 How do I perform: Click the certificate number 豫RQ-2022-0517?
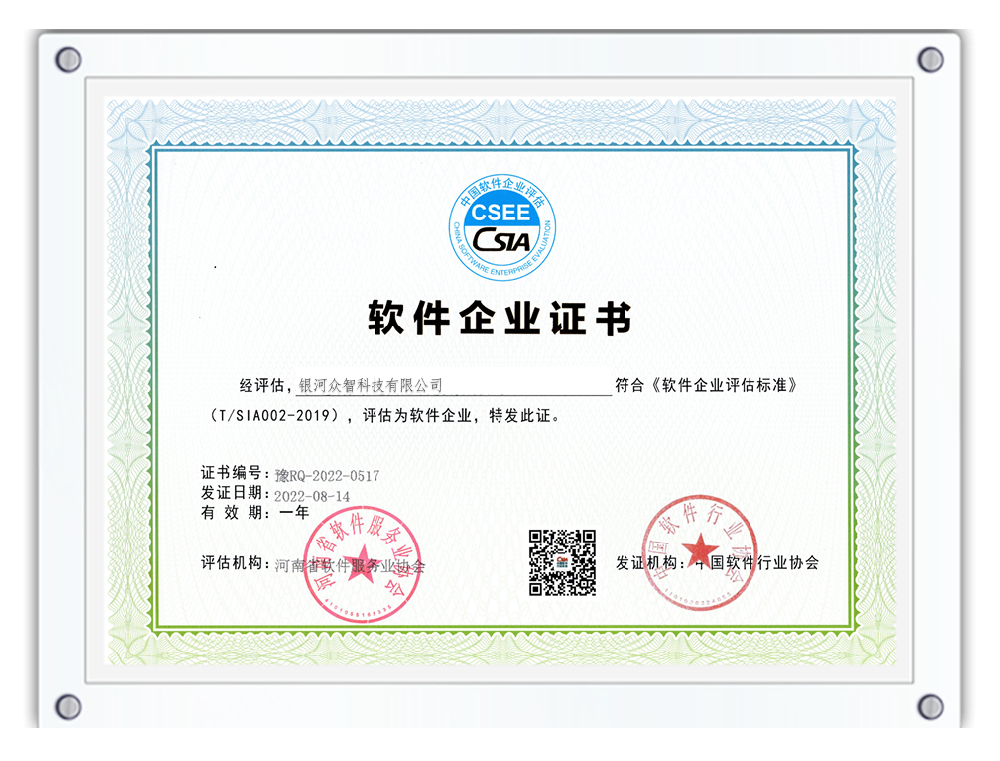[327, 476]
